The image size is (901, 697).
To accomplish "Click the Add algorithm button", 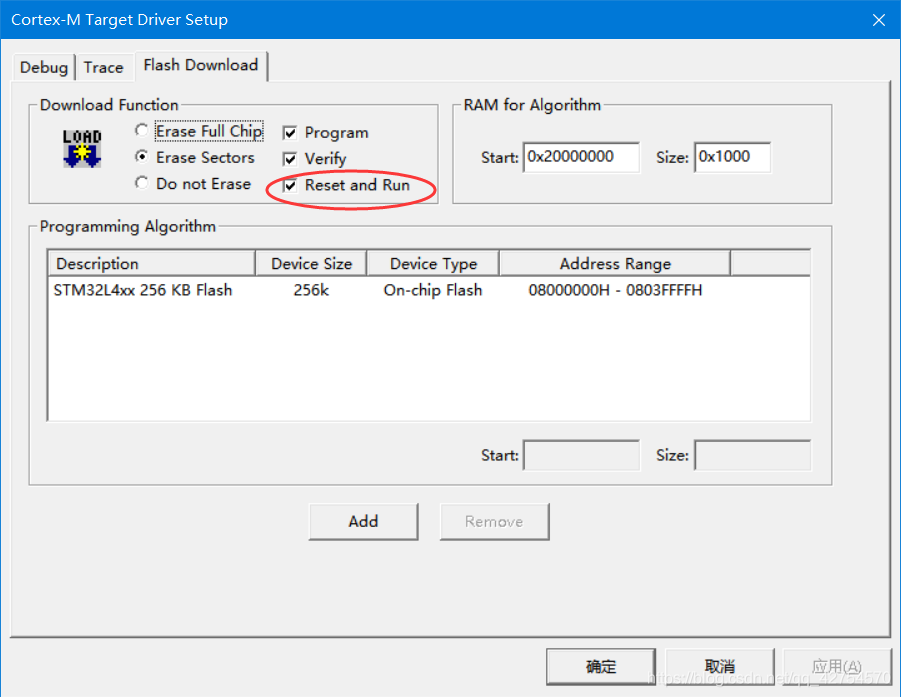I will [363, 522].
